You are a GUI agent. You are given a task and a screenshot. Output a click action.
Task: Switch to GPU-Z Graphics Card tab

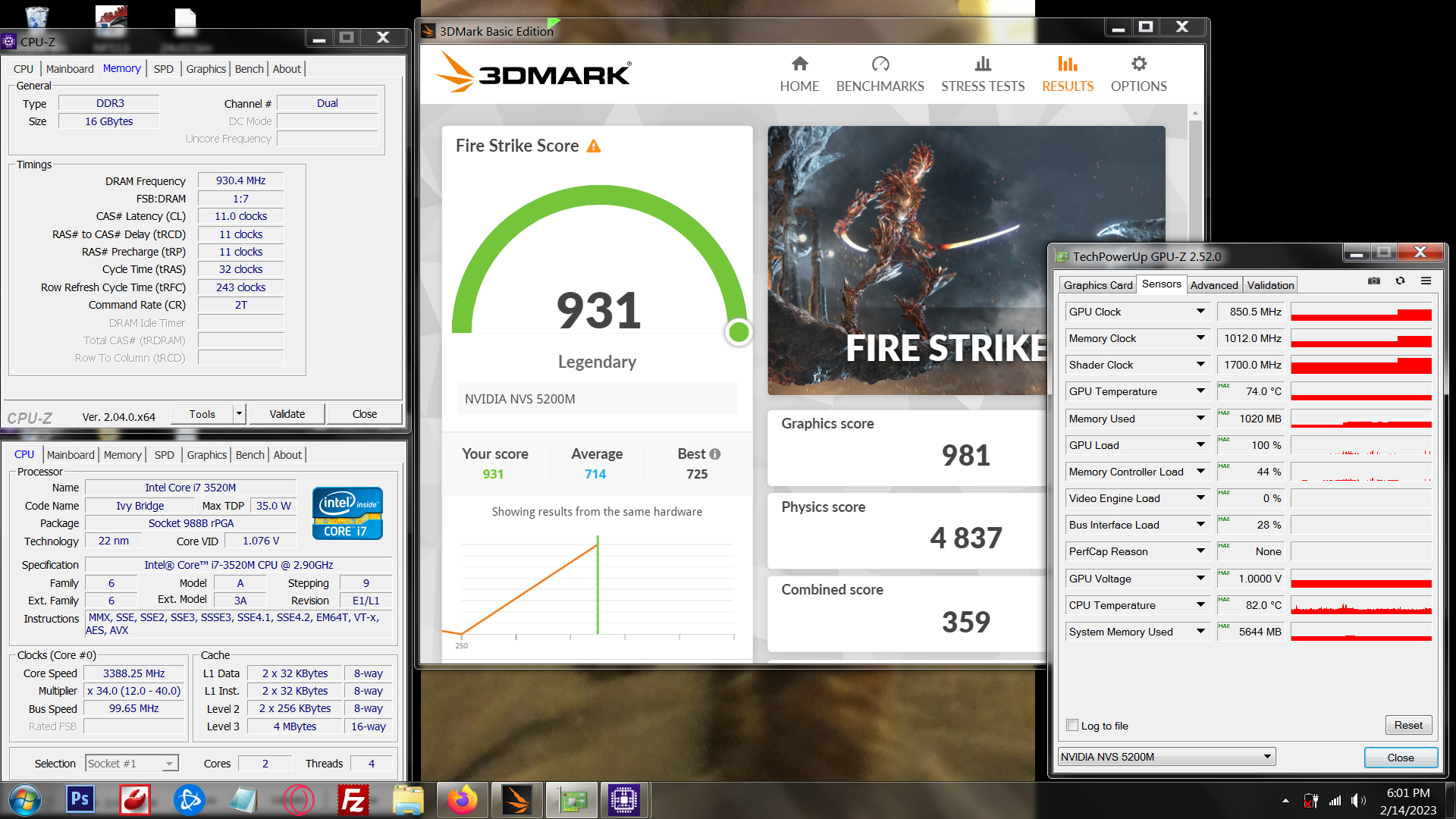[1097, 285]
